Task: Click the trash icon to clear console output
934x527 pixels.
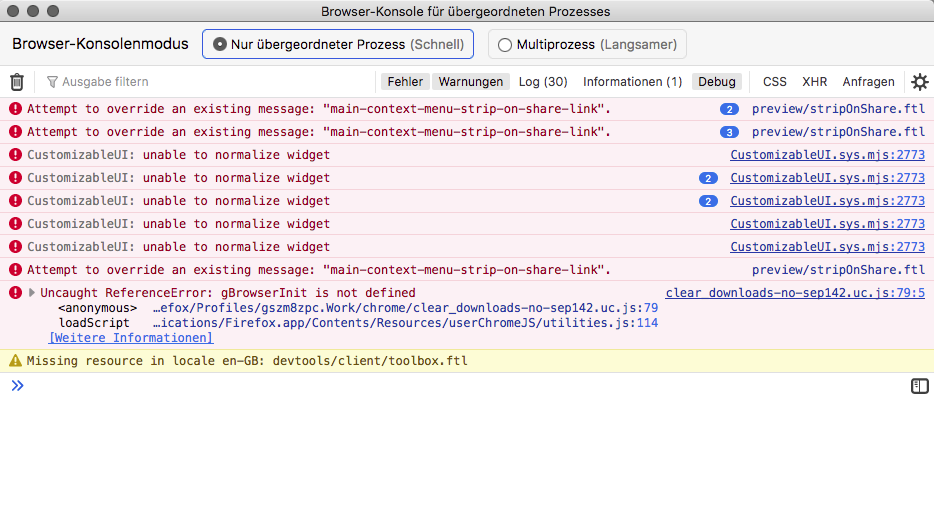Action: (17, 82)
